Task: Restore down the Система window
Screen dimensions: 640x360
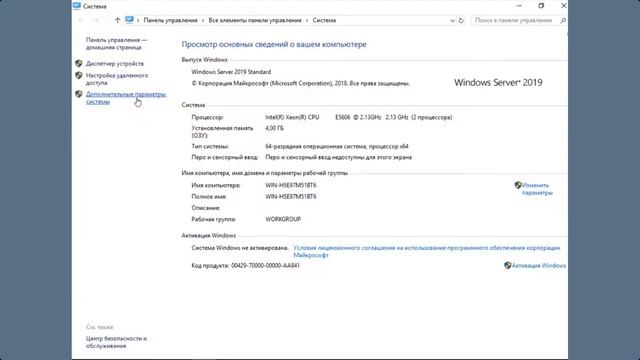Action: click(541, 6)
